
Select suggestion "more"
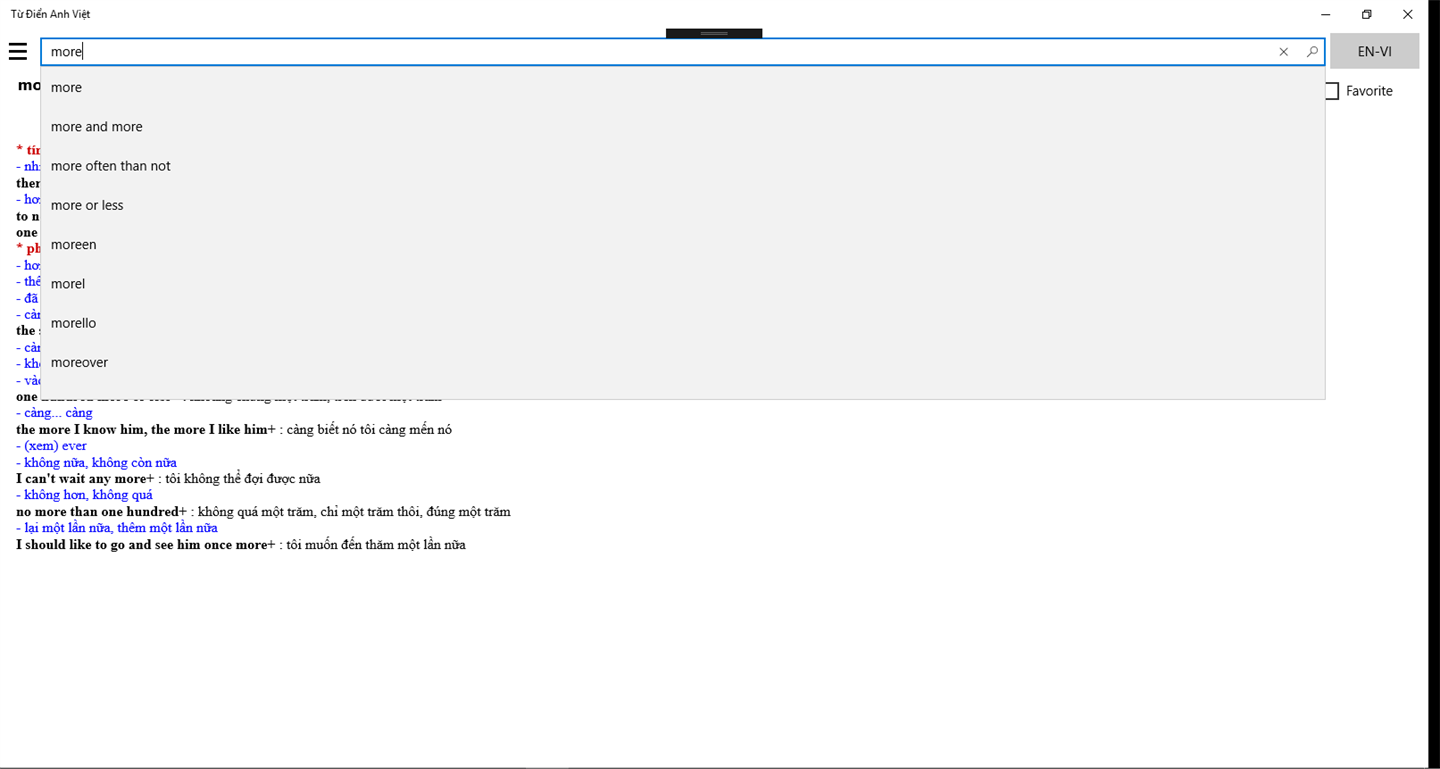pyautogui.click(x=683, y=87)
